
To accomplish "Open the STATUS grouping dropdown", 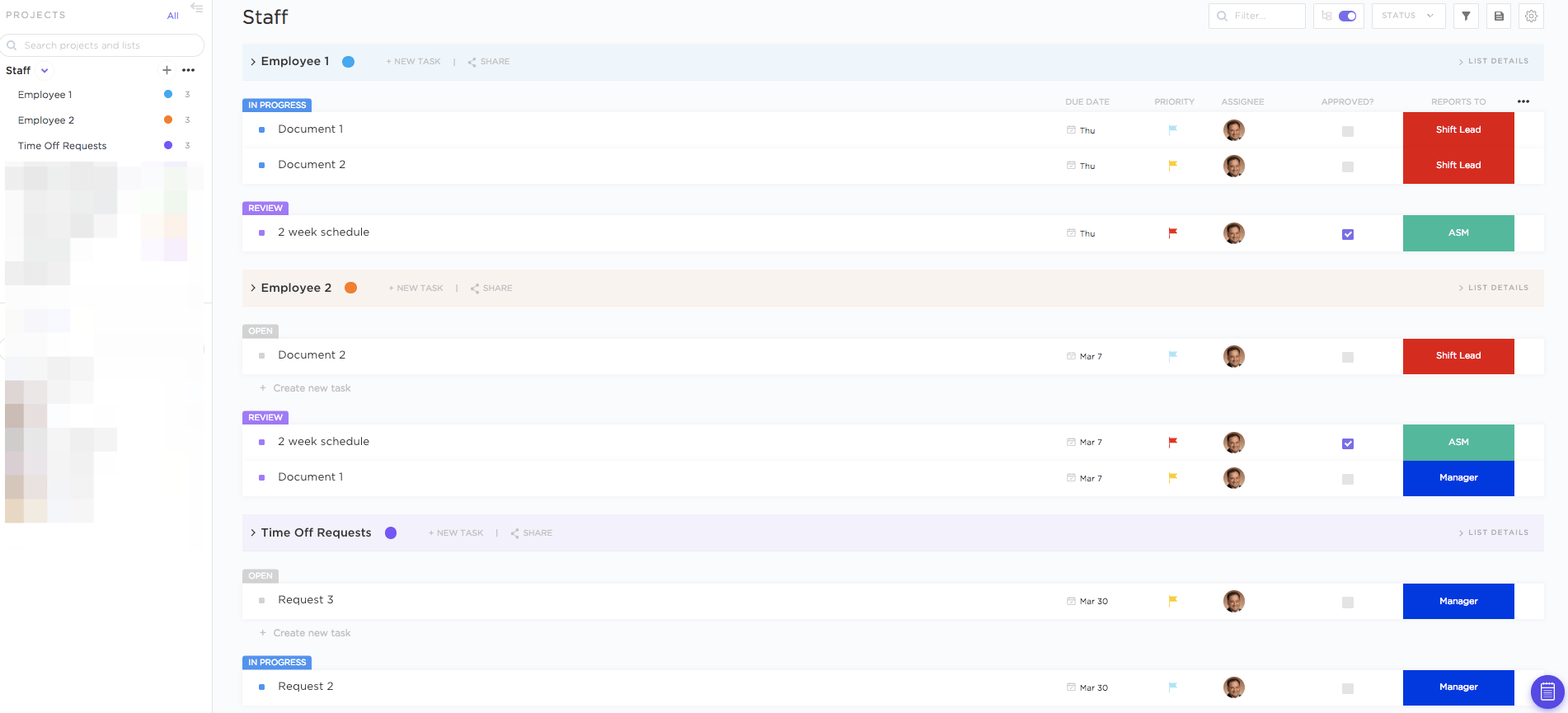I will (1408, 16).
